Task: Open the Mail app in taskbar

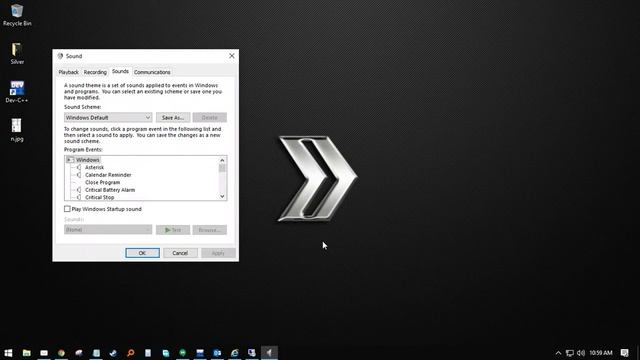Action: pos(44,353)
